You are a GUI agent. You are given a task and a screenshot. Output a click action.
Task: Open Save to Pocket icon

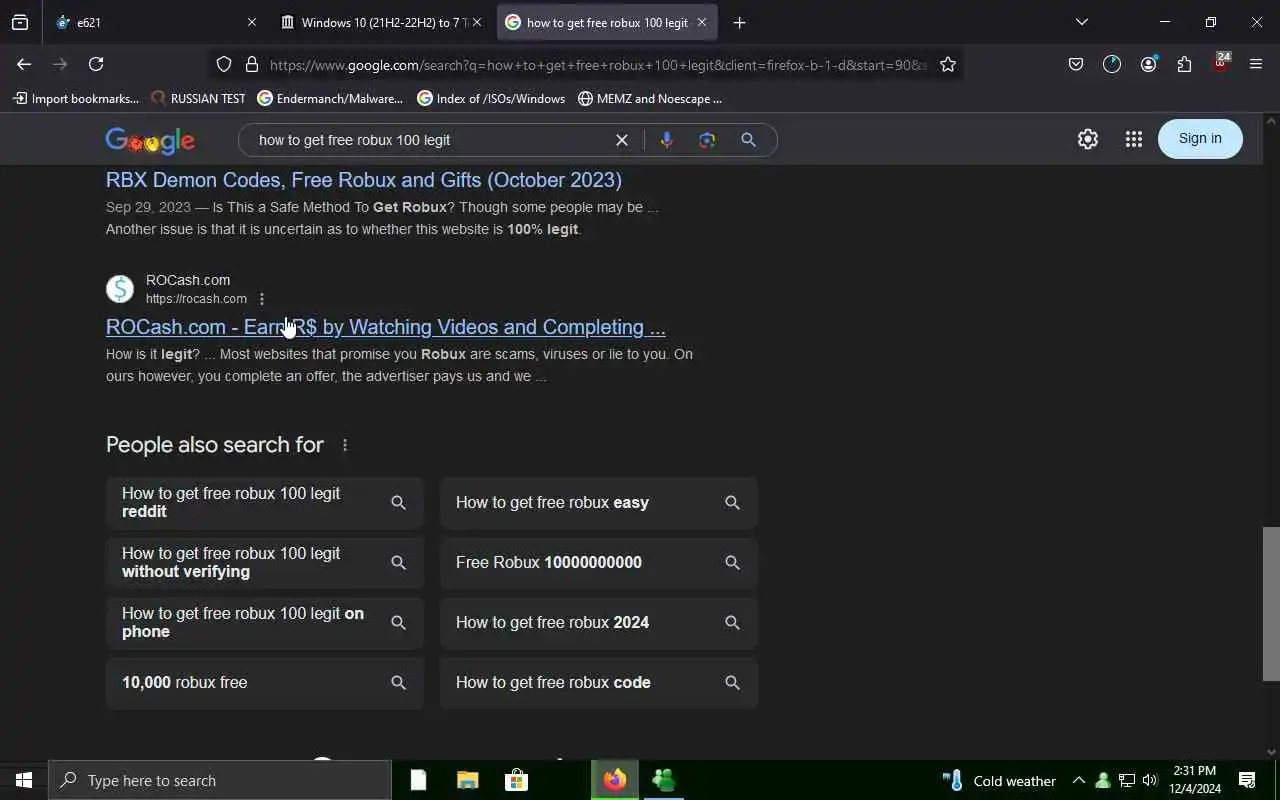[x=1076, y=64]
